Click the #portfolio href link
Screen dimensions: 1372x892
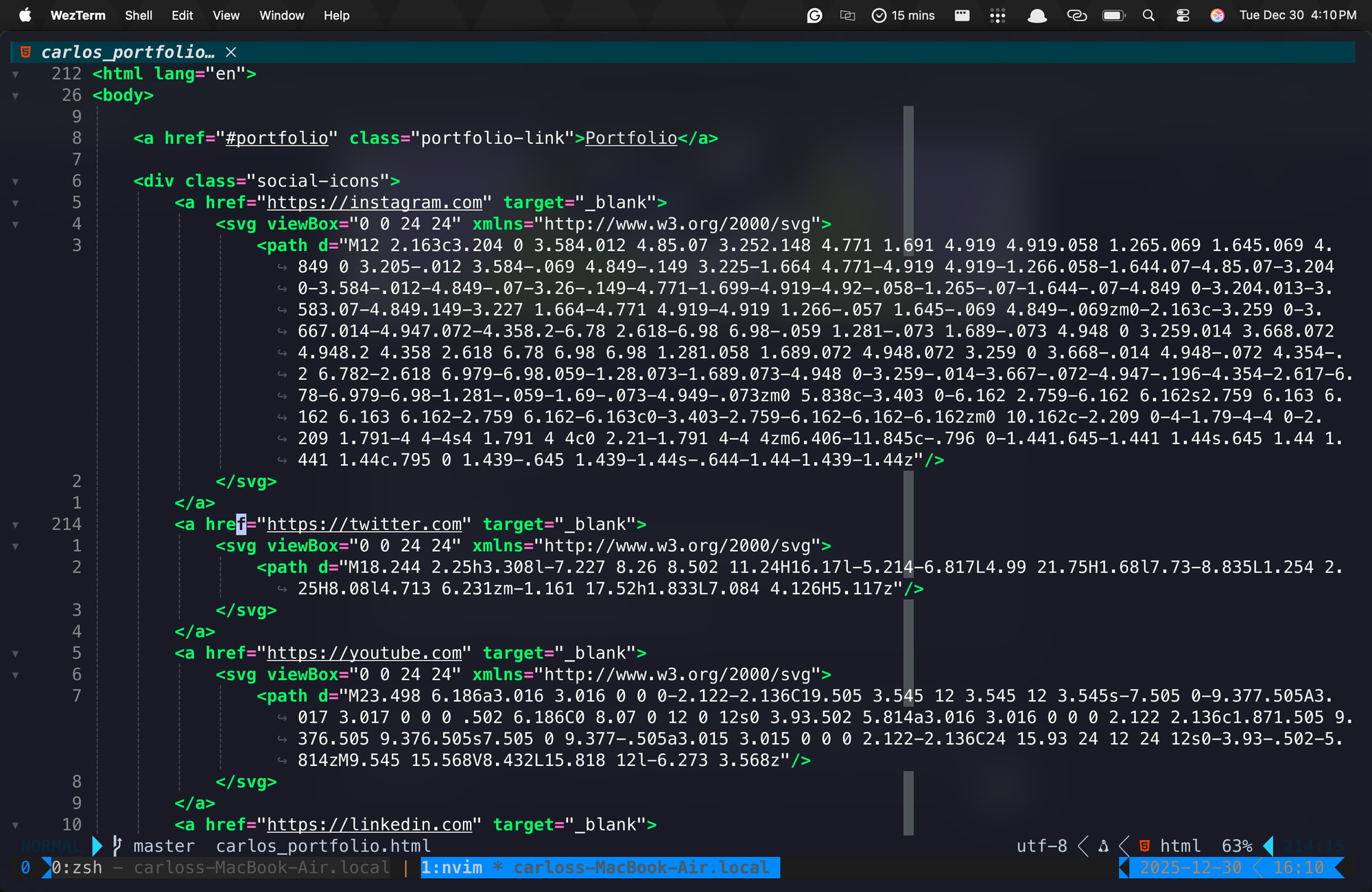tap(276, 138)
